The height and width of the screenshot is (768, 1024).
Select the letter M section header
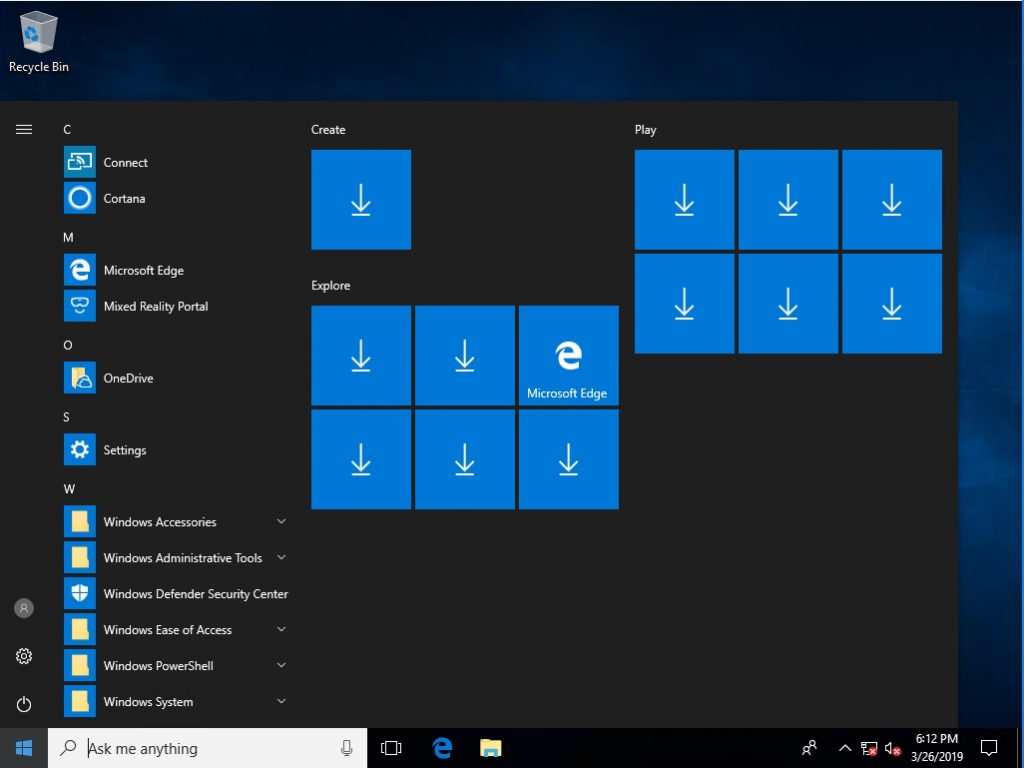coord(68,237)
